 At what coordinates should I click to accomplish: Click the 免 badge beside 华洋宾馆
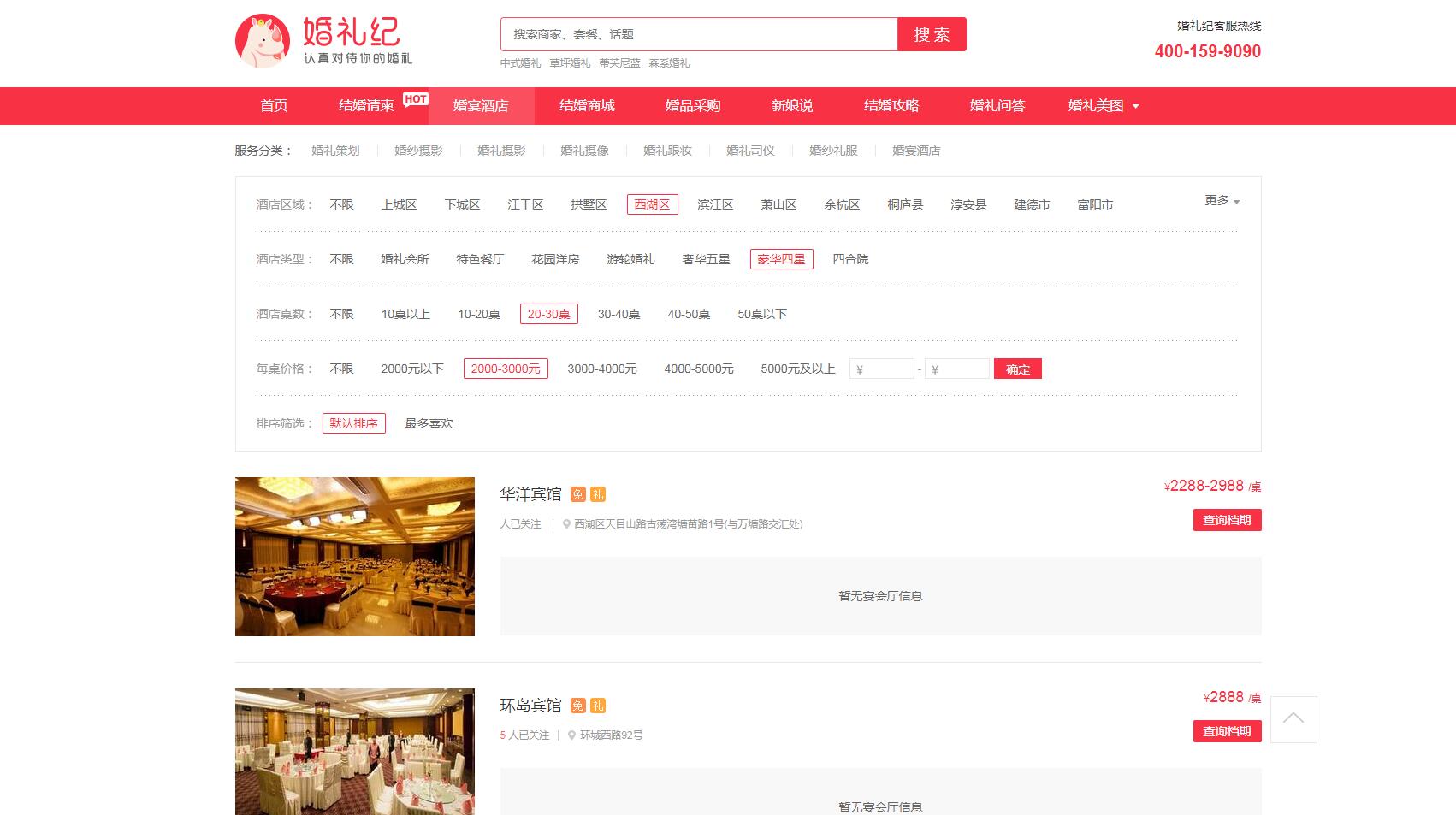tap(577, 494)
